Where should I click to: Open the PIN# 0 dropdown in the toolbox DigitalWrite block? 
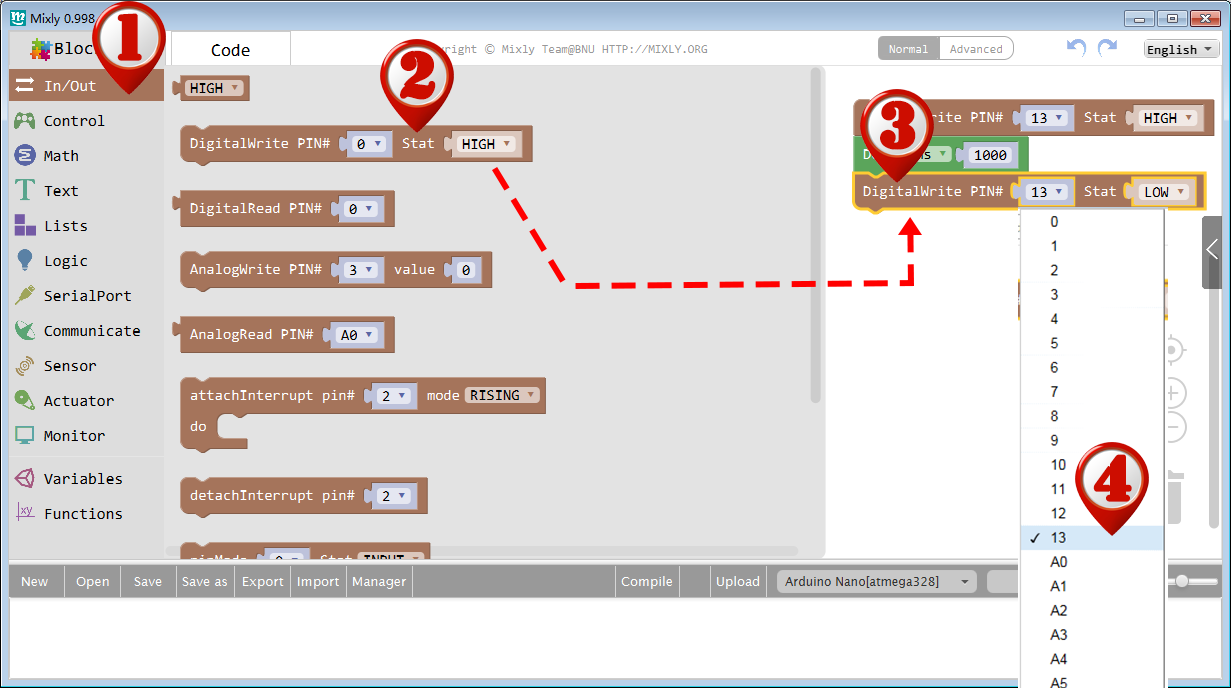click(366, 144)
